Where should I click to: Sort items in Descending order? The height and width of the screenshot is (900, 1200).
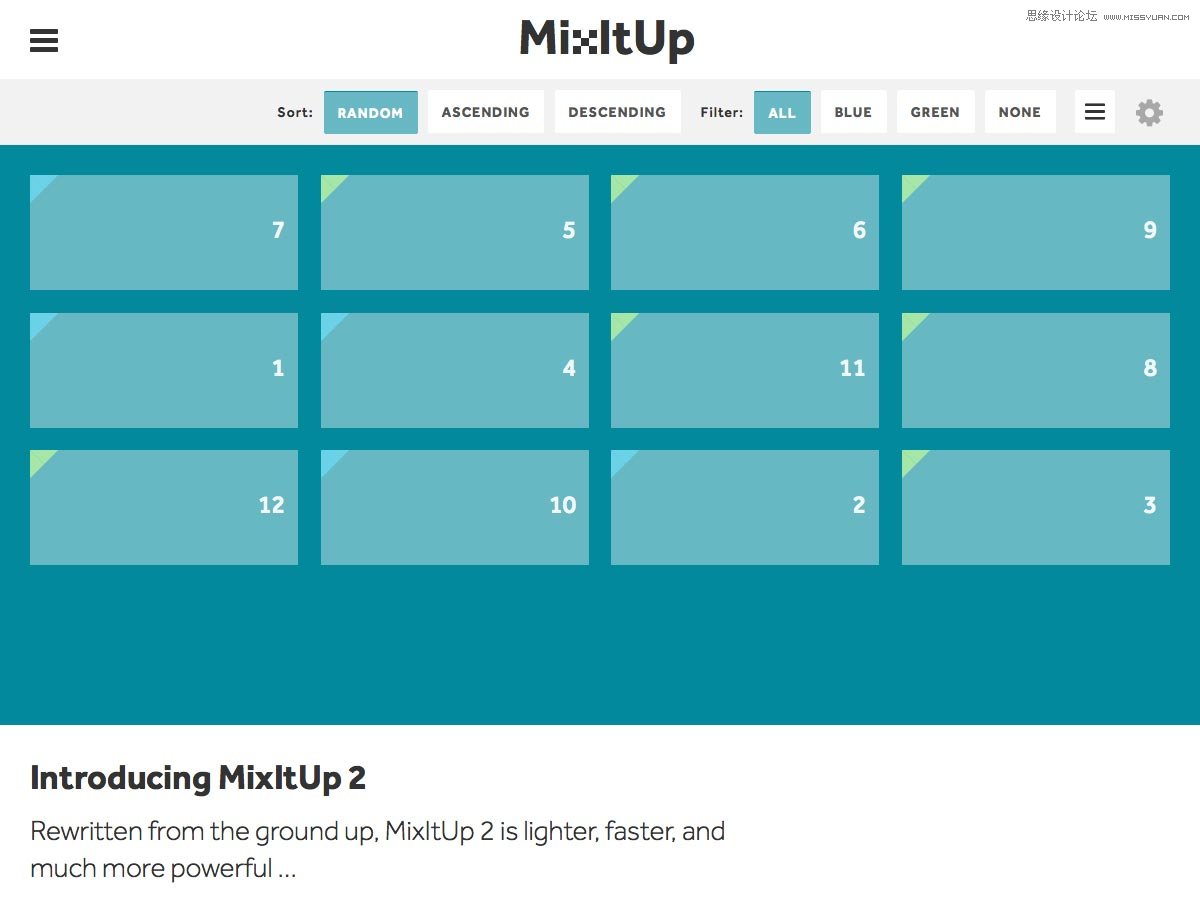click(617, 112)
